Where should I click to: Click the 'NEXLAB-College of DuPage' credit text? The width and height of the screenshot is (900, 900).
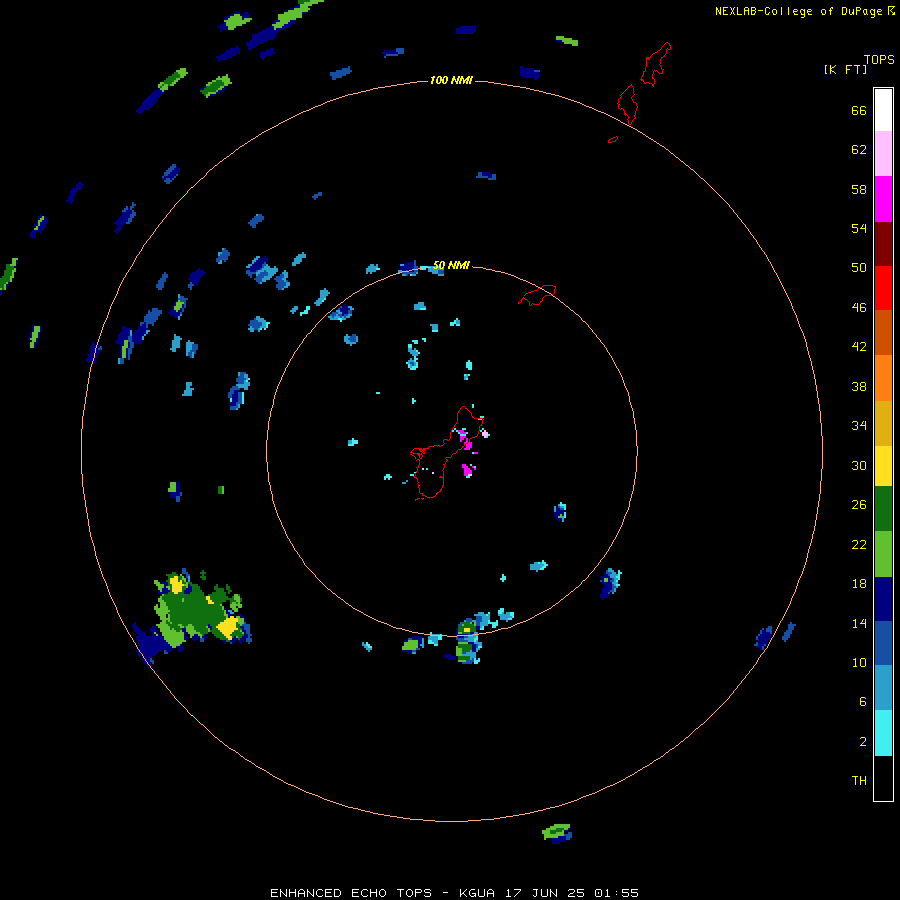point(798,11)
